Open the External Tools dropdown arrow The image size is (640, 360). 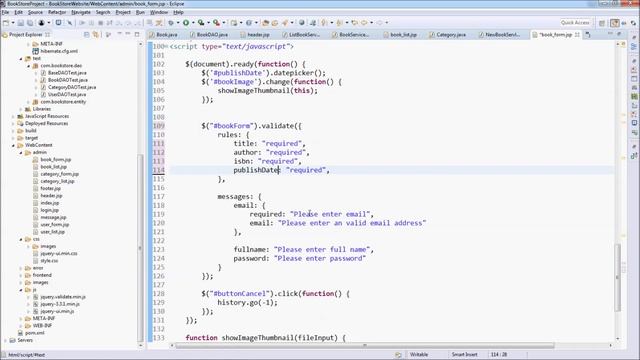pos(224,23)
